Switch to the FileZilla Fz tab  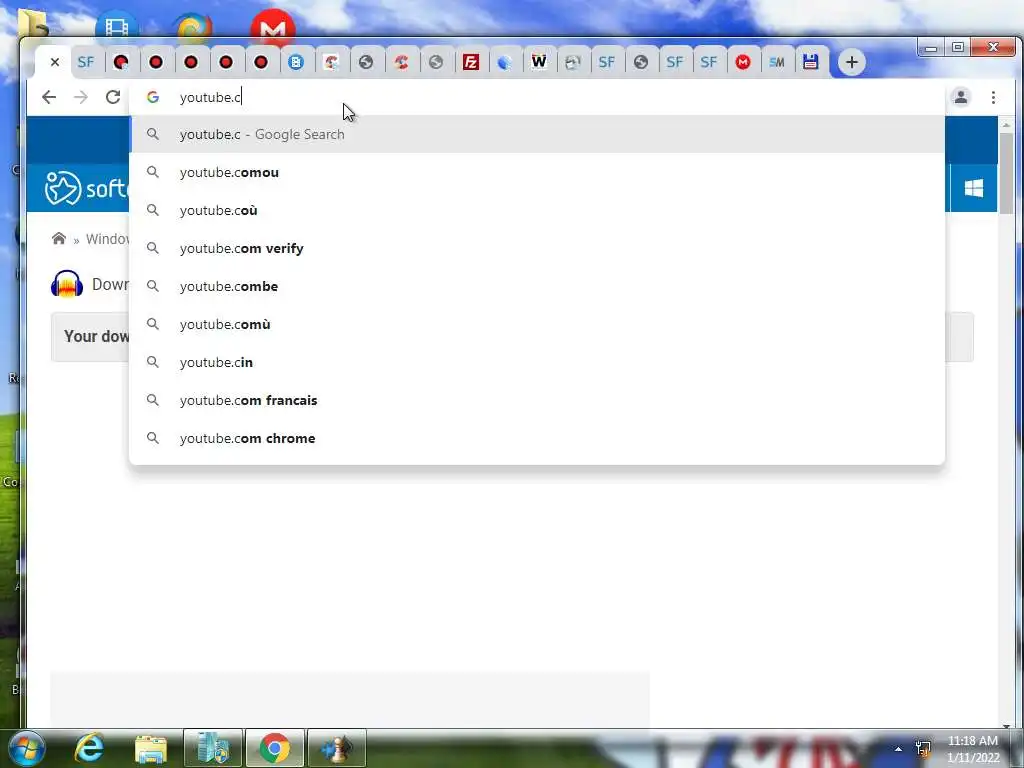pos(471,62)
